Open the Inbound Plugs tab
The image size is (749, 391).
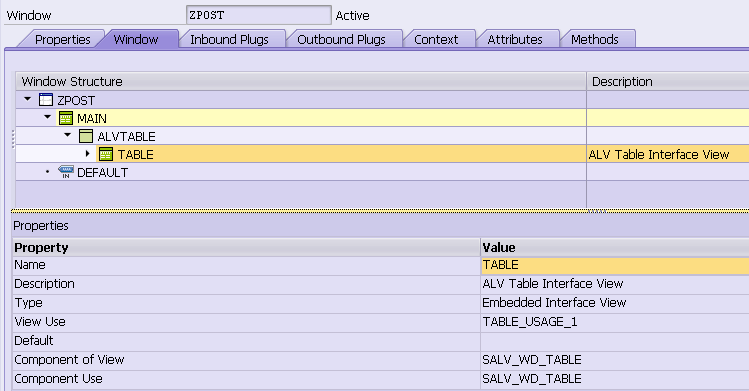click(229, 39)
